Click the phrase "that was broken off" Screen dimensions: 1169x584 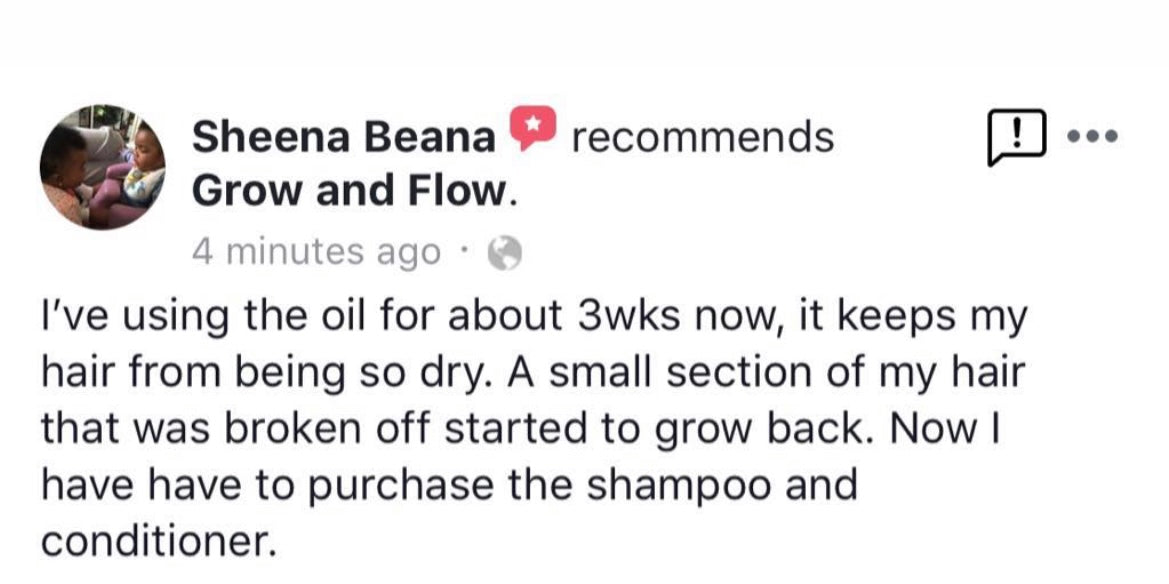click(x=237, y=428)
